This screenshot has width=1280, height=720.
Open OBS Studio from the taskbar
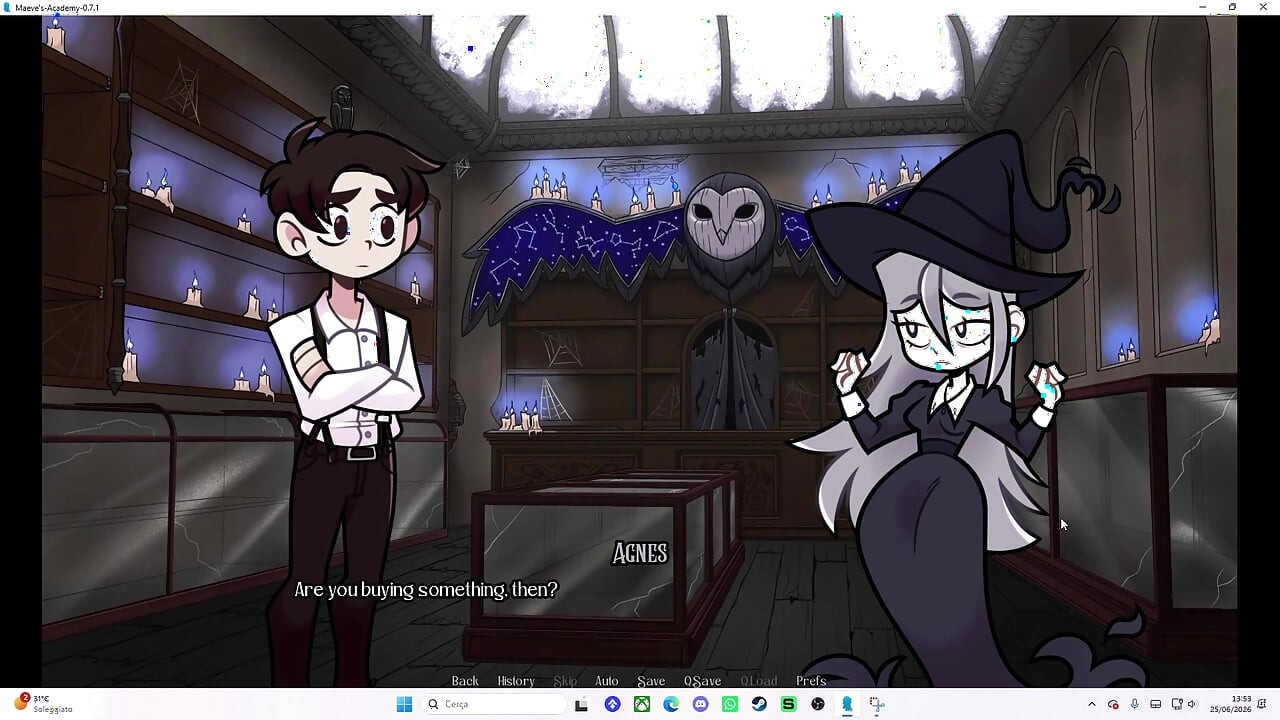click(x=818, y=704)
